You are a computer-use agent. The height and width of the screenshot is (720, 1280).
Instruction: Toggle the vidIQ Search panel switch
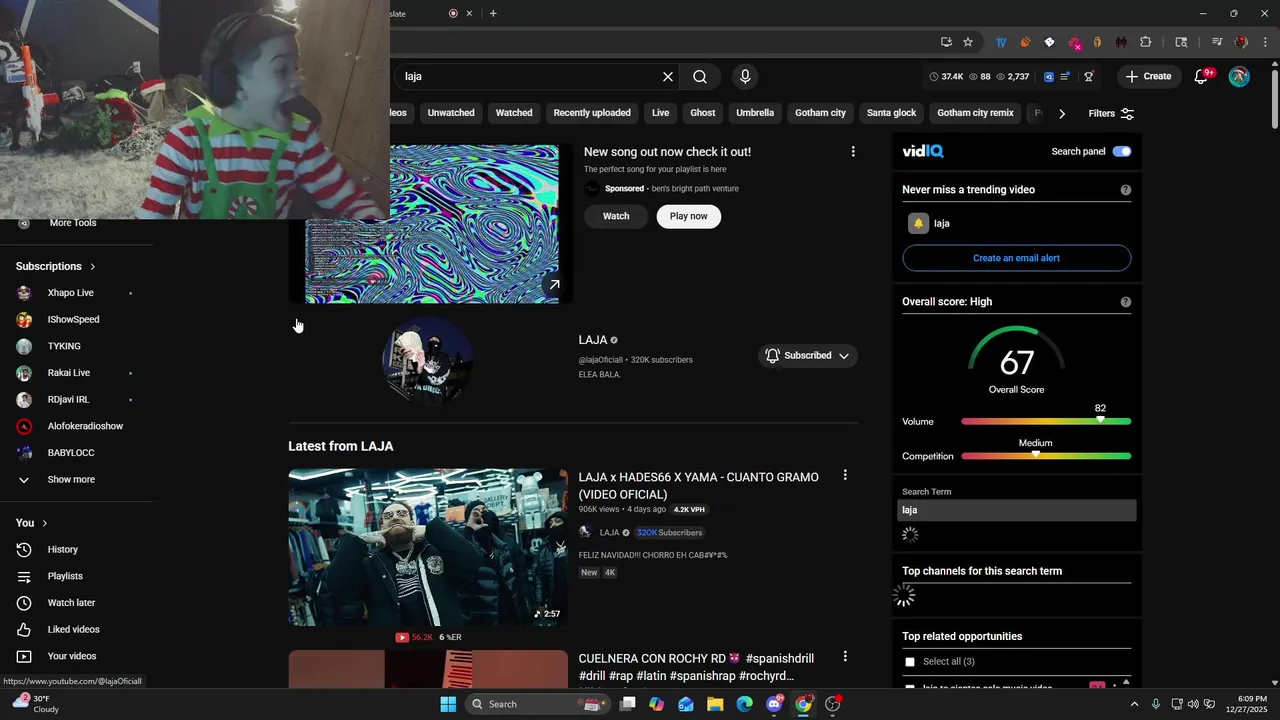tap(1122, 152)
